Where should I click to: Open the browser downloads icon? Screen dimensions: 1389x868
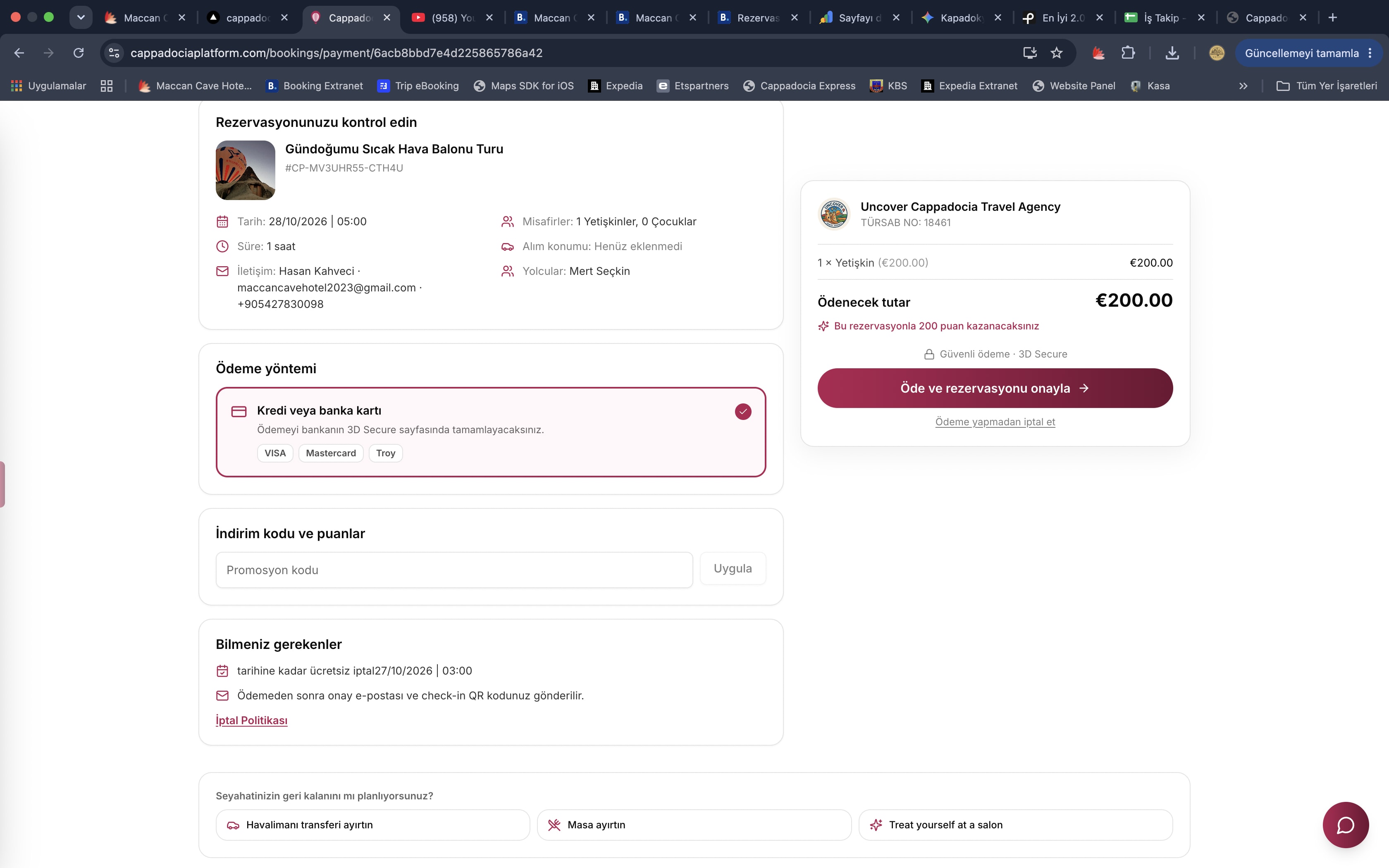click(1172, 53)
